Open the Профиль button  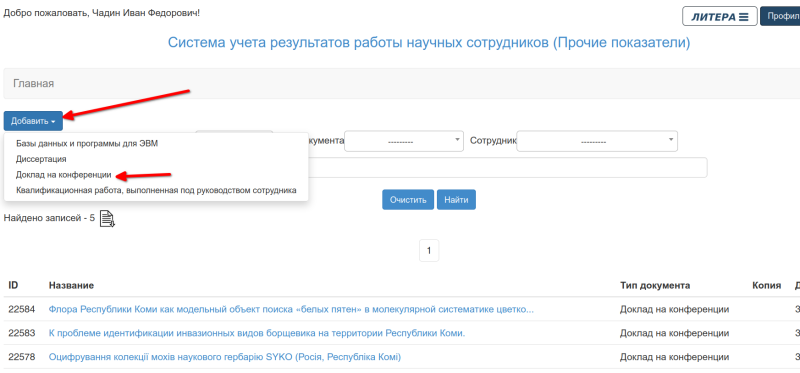tap(780, 16)
